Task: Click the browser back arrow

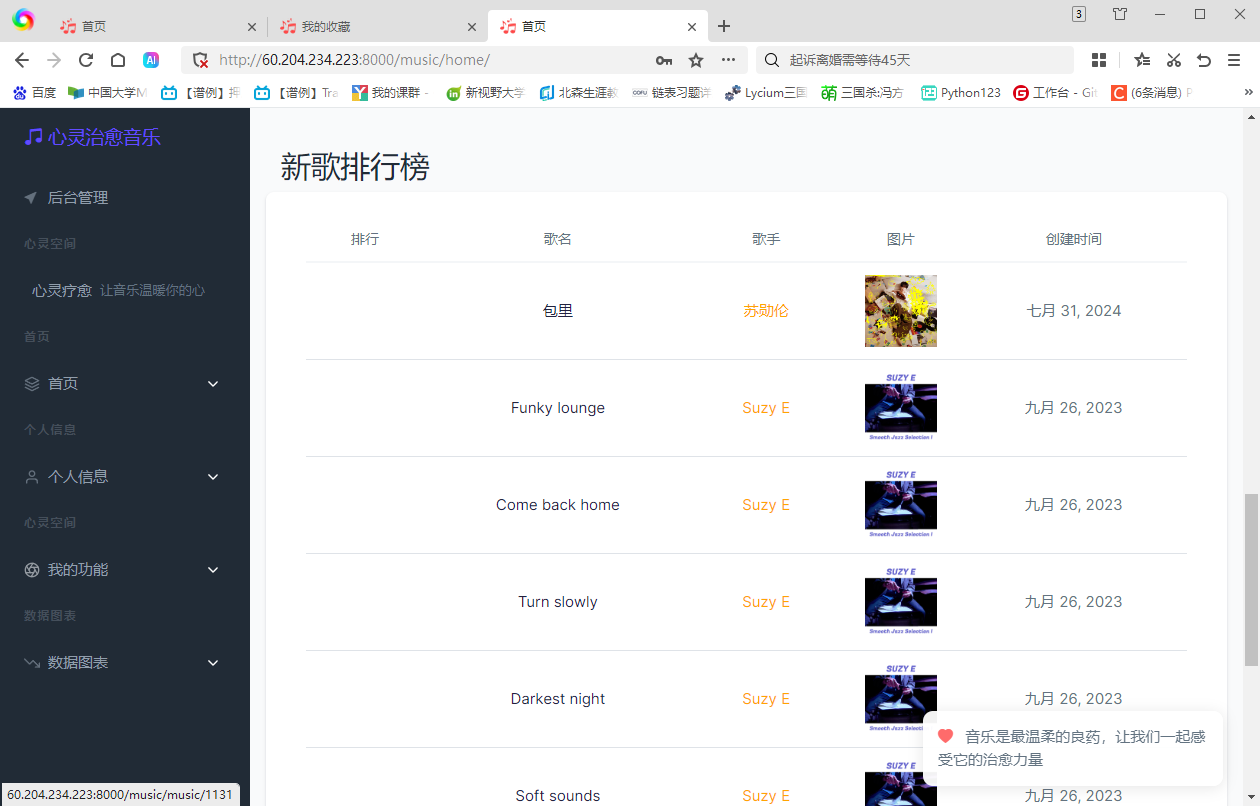Action: tap(22, 60)
